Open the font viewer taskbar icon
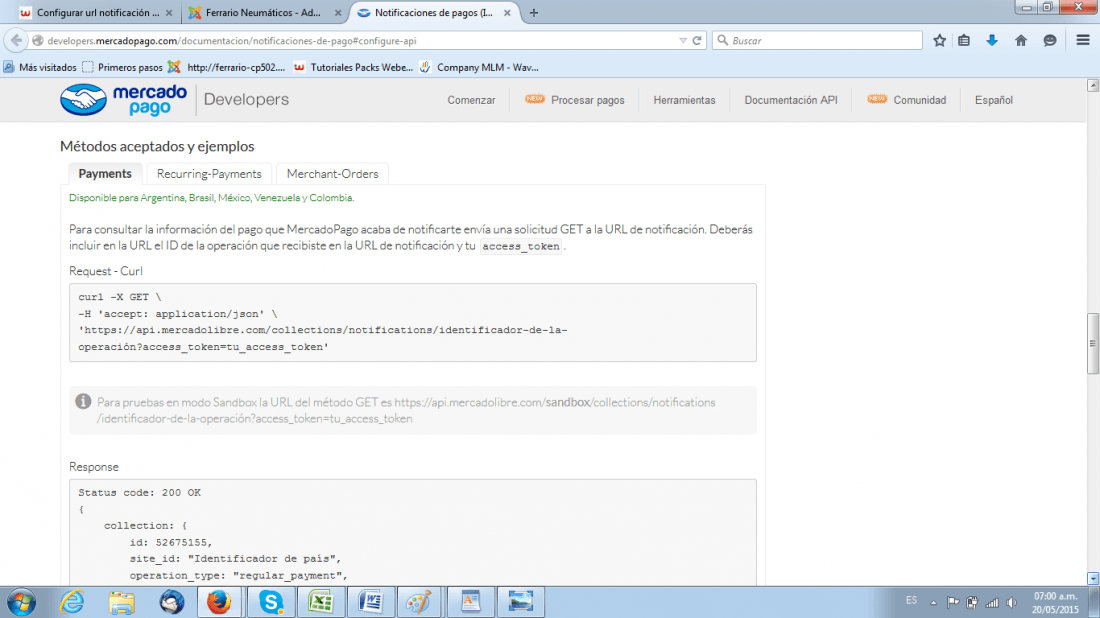This screenshot has height=618, width=1100. pos(470,602)
